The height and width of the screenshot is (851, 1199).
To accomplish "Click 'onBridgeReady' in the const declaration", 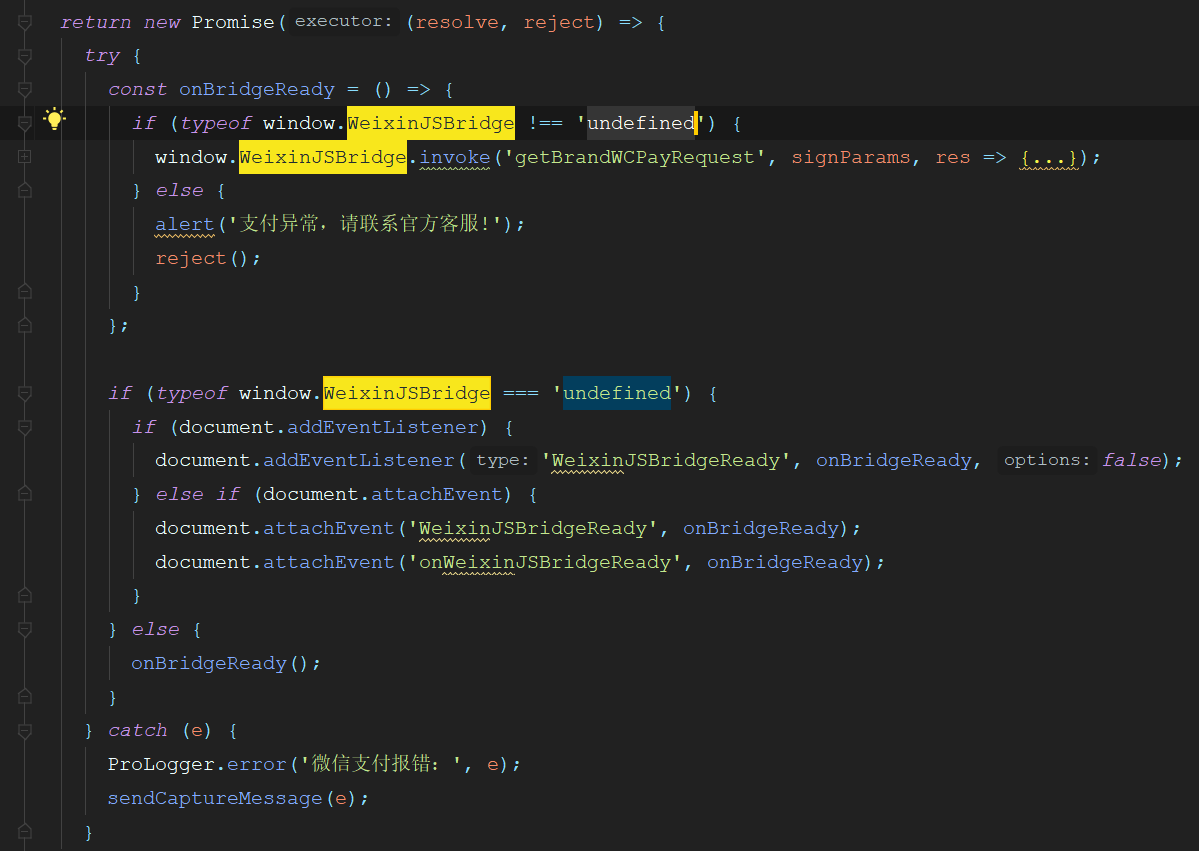I will pyautogui.click(x=257, y=89).
